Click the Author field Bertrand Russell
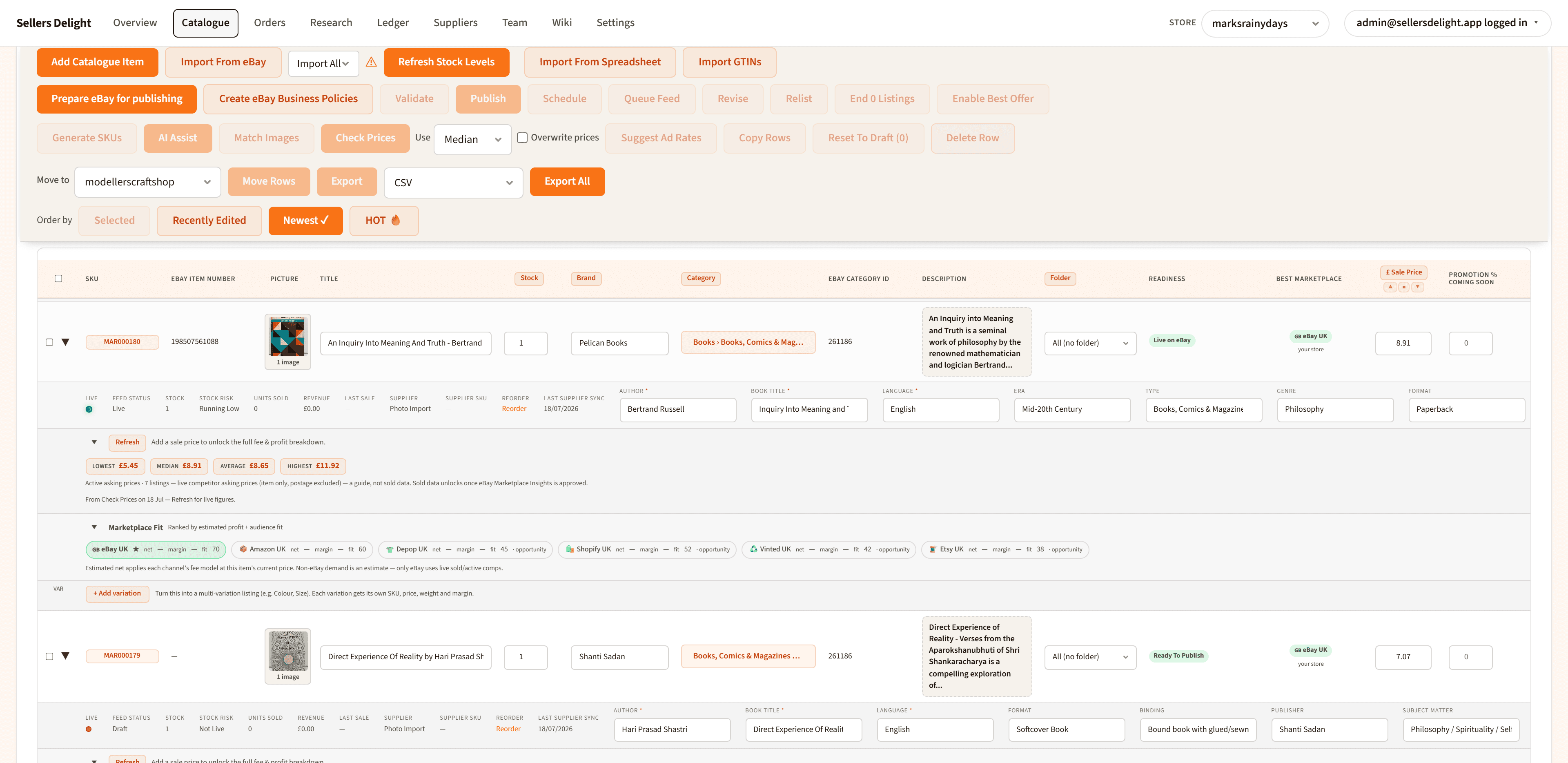This screenshot has height=763, width=1568. (678, 409)
